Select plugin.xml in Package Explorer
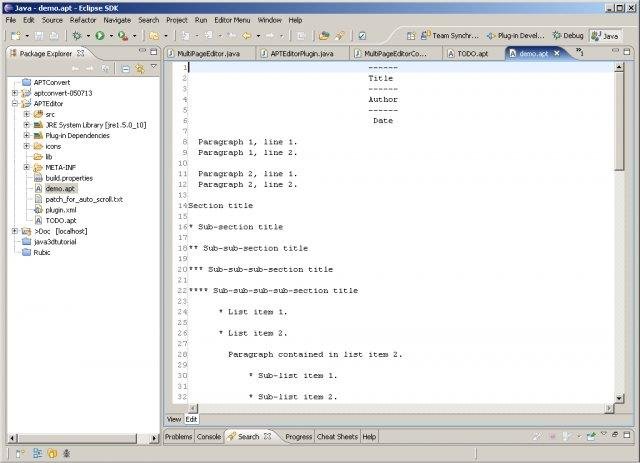Viewport: 640px width, 463px height. [x=61, y=210]
